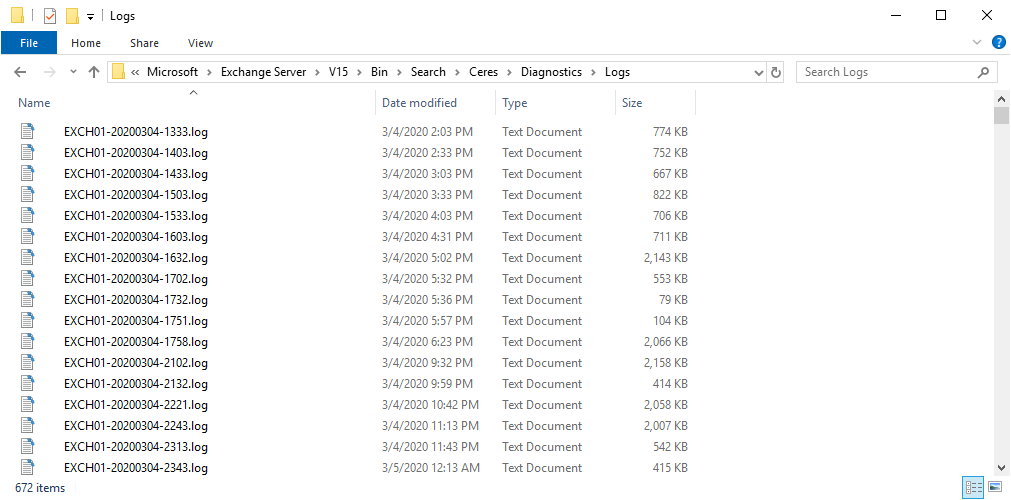The height and width of the screenshot is (500, 1011).
Task: Expand the ribbon with chevron arrow
Action: click(976, 43)
